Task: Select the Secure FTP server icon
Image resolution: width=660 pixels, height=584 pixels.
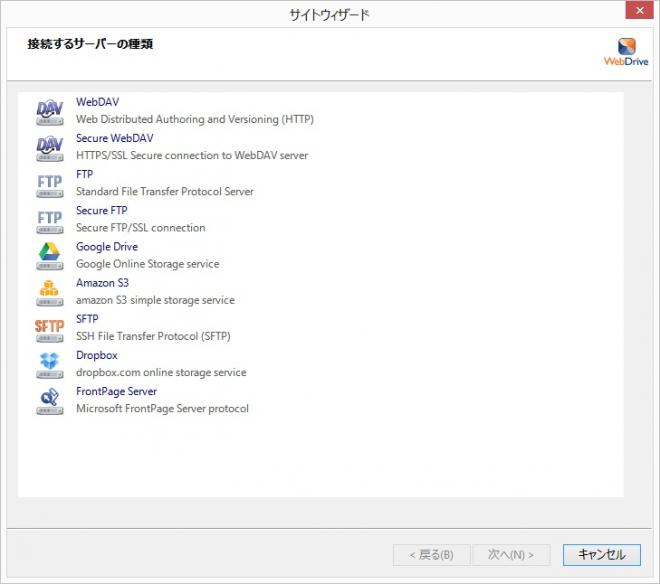Action: (50, 221)
